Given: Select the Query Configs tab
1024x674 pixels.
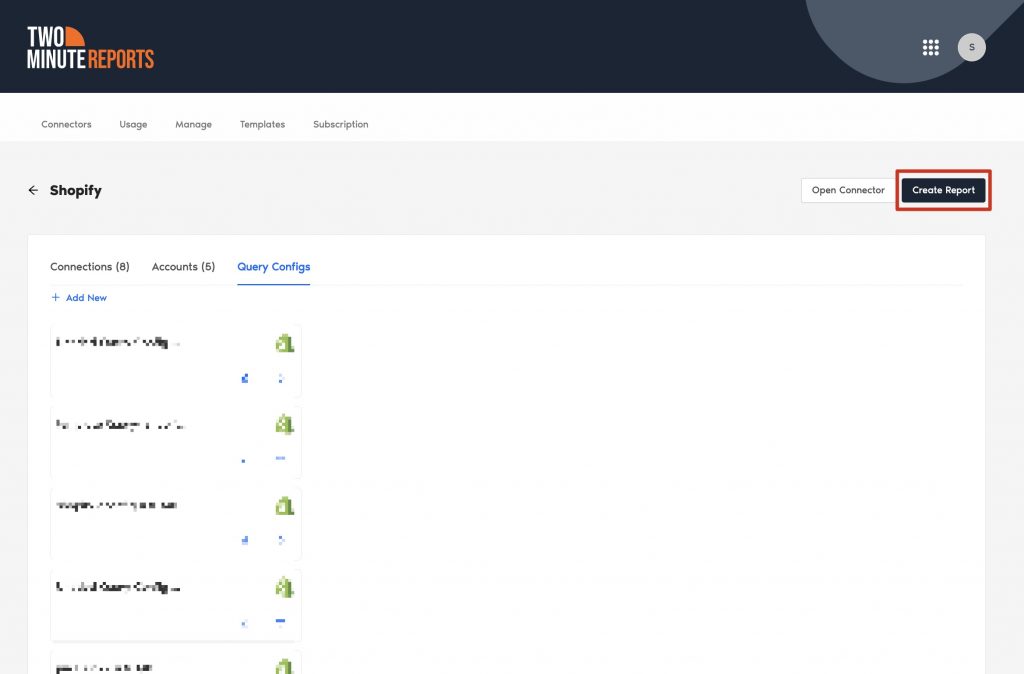Looking at the screenshot, I should [273, 267].
